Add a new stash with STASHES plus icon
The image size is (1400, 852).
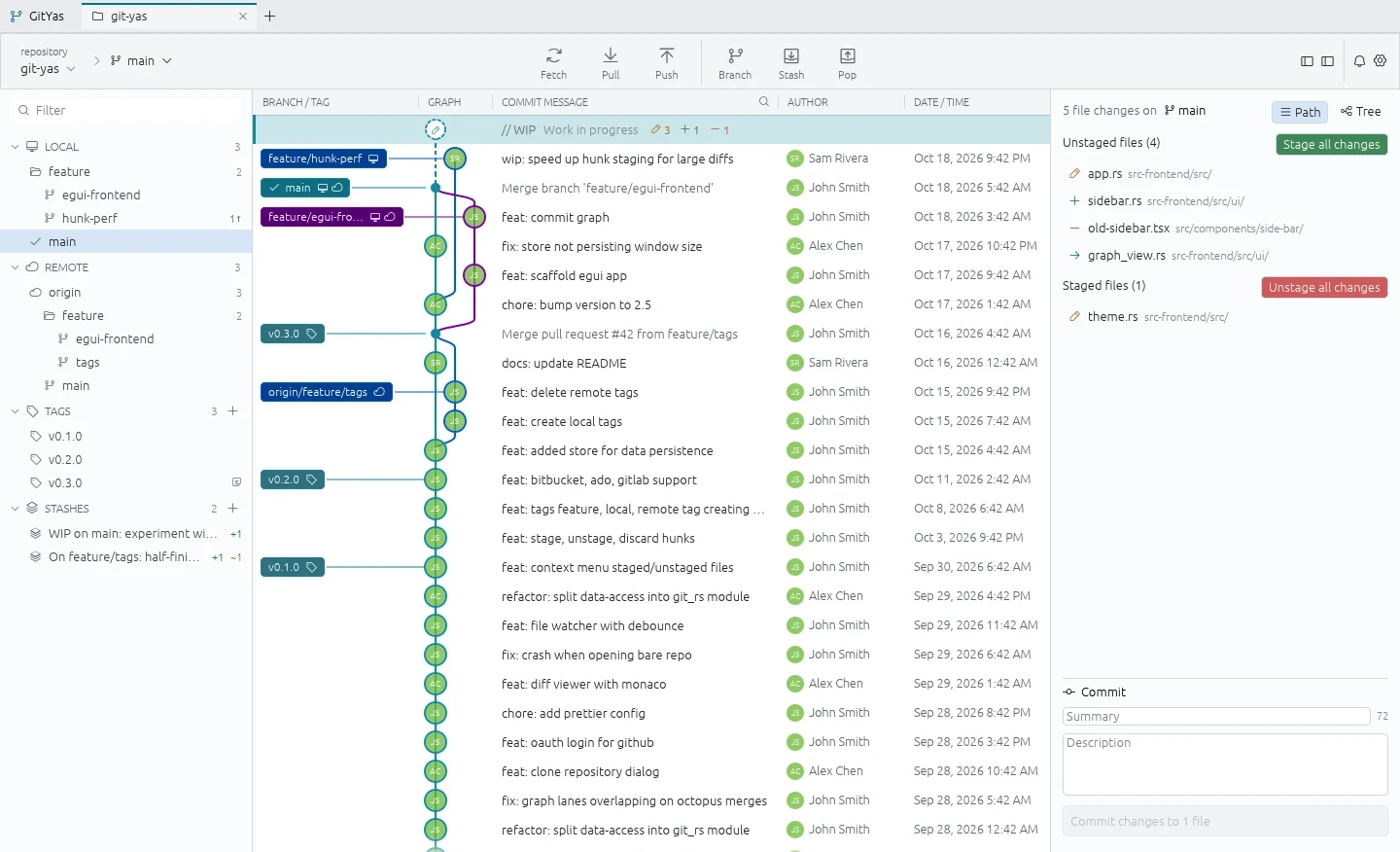(x=233, y=509)
